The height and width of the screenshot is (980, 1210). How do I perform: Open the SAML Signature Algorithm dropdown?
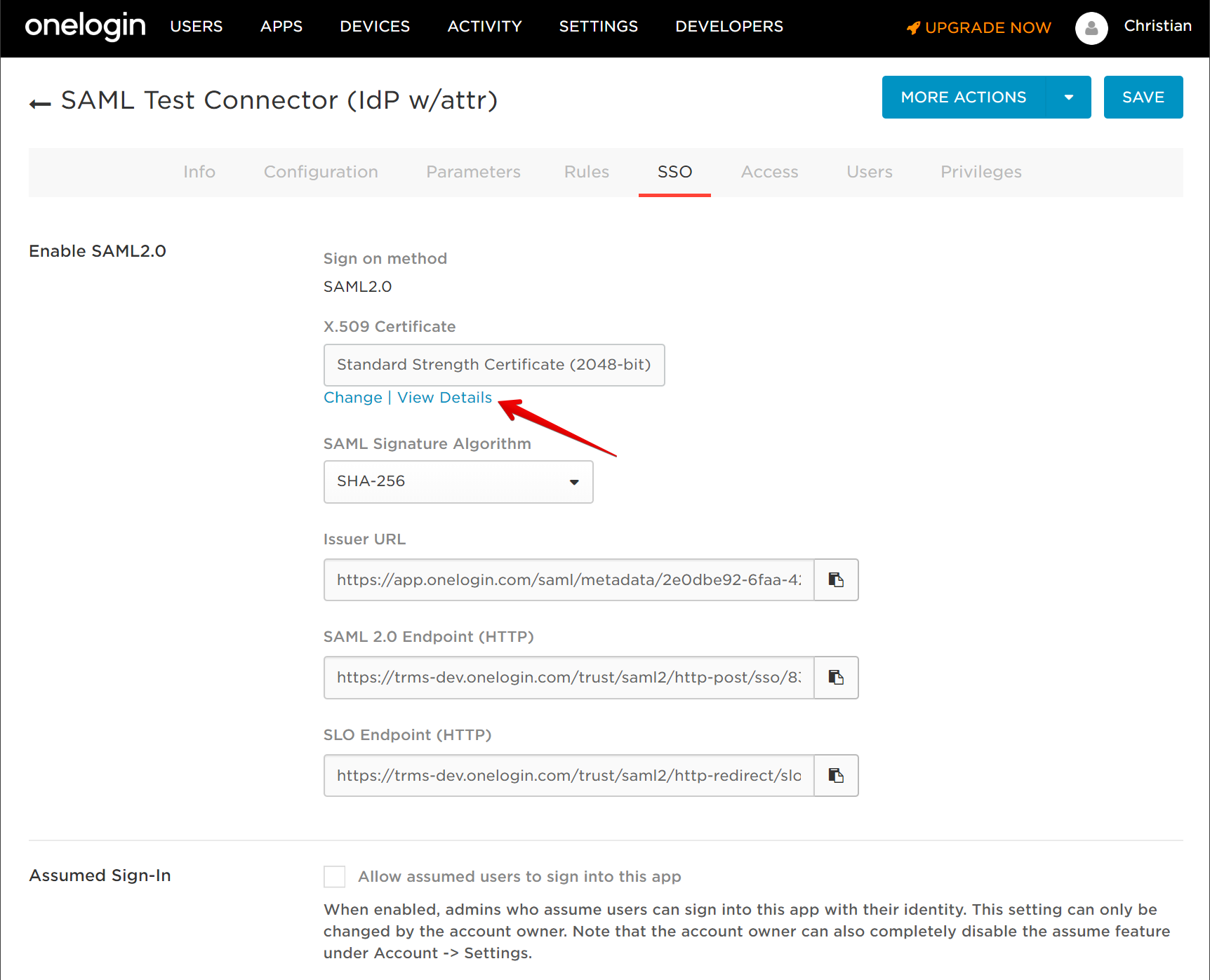click(458, 481)
